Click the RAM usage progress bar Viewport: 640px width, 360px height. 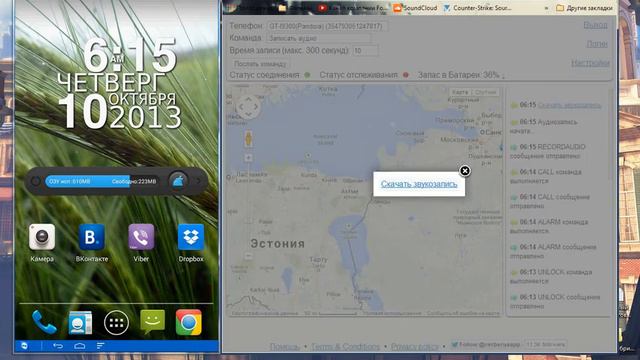[x=102, y=181]
